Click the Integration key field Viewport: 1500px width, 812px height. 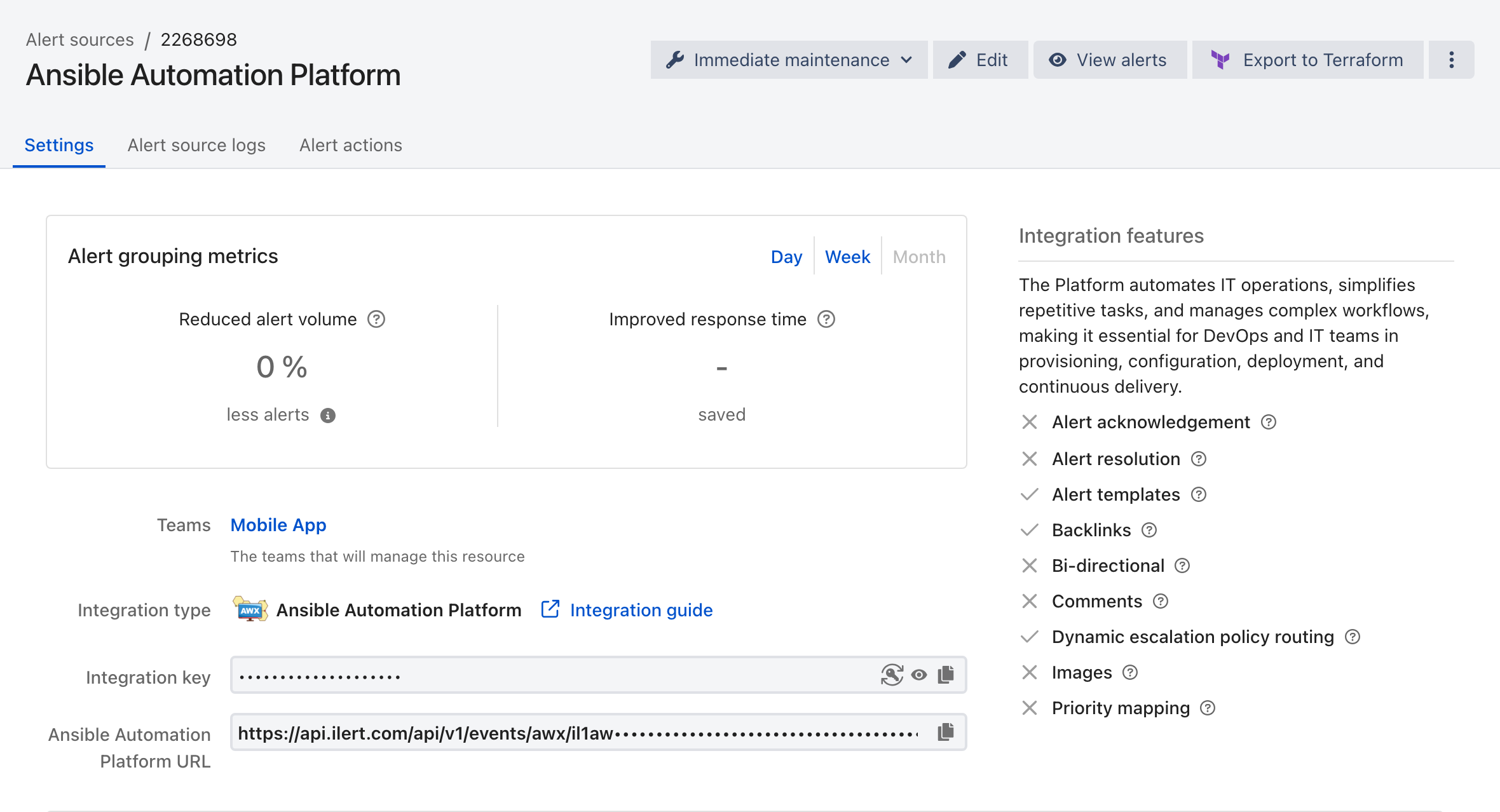click(598, 675)
